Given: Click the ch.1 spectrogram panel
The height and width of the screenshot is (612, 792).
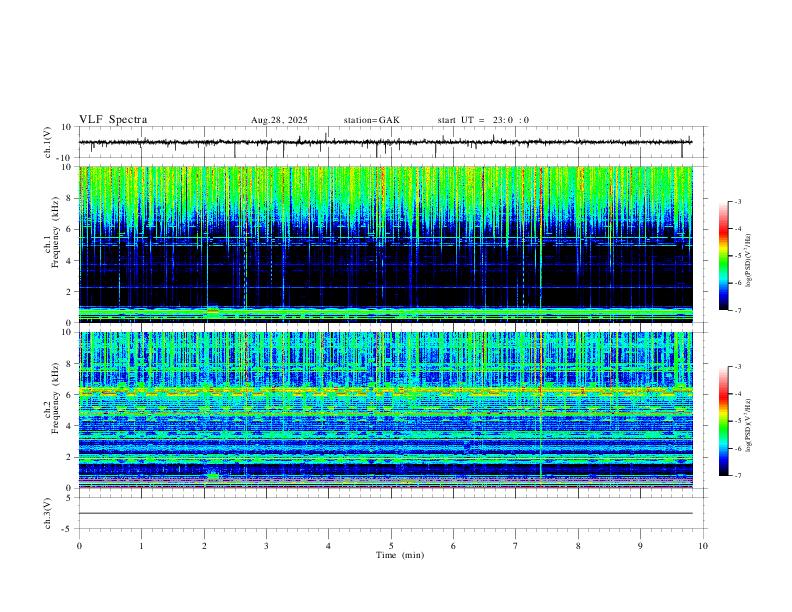Looking at the screenshot, I should tap(385, 244).
